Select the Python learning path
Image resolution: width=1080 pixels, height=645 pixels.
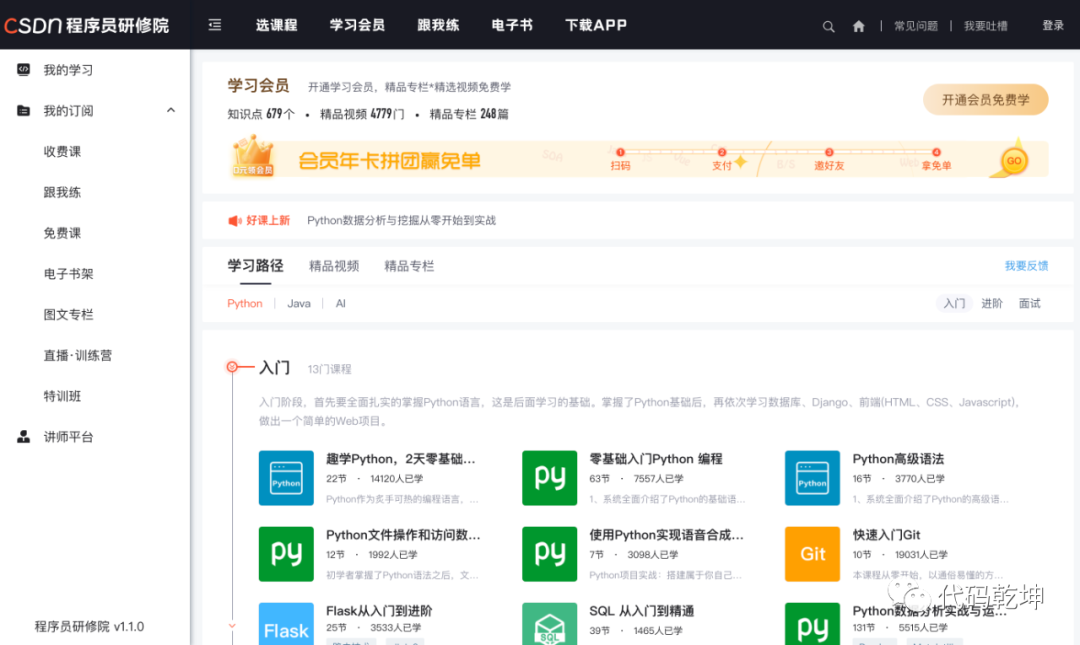[245, 304]
